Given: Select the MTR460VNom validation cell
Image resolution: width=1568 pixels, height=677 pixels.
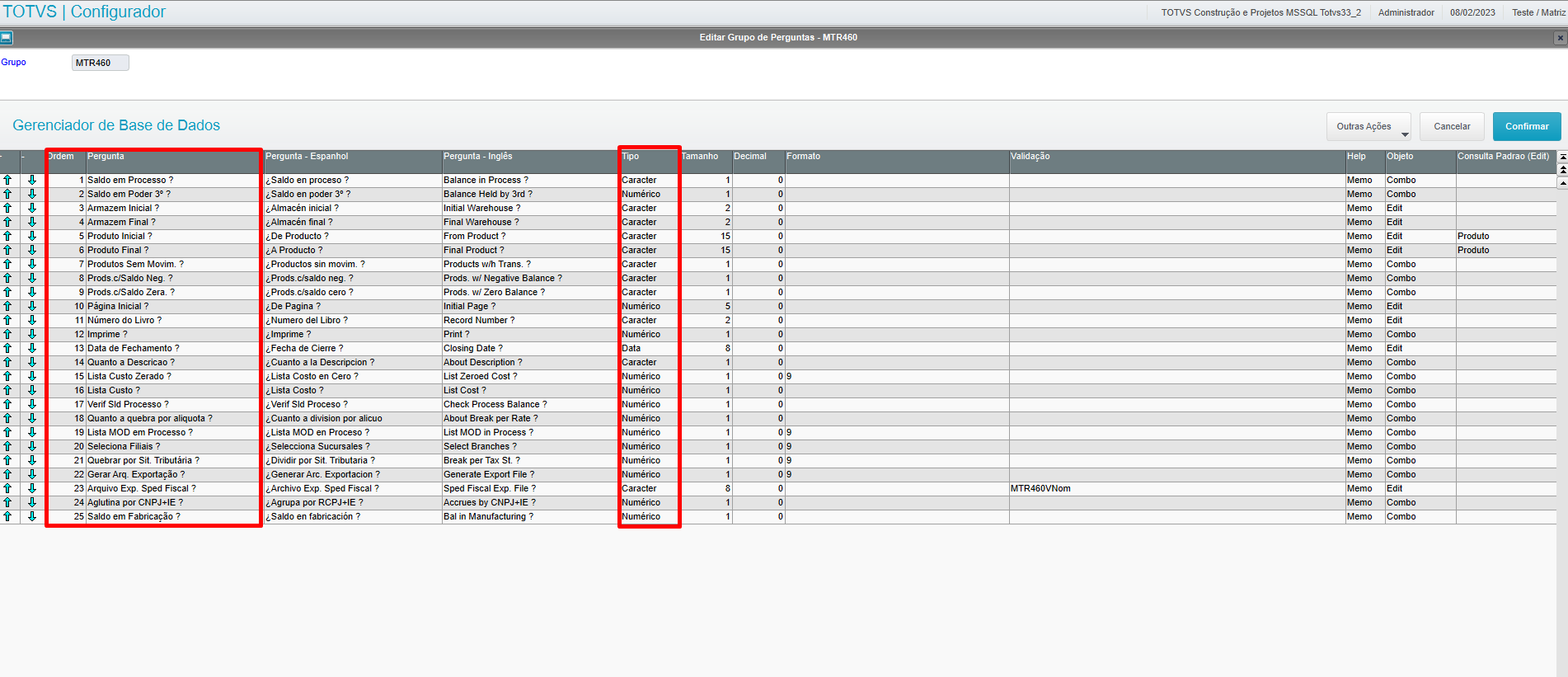Looking at the screenshot, I should (x=1177, y=488).
